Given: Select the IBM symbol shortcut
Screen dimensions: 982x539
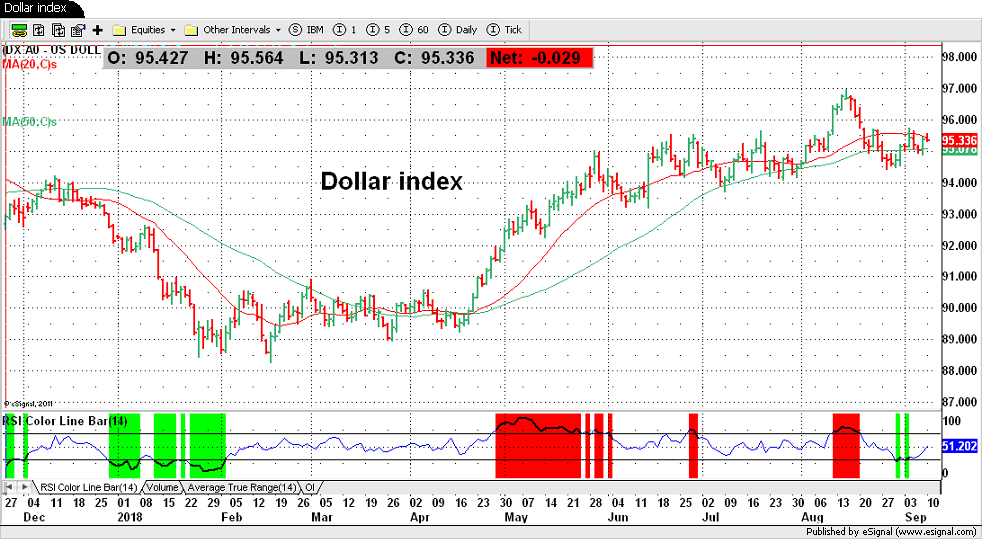Looking at the screenshot, I should (x=306, y=29).
